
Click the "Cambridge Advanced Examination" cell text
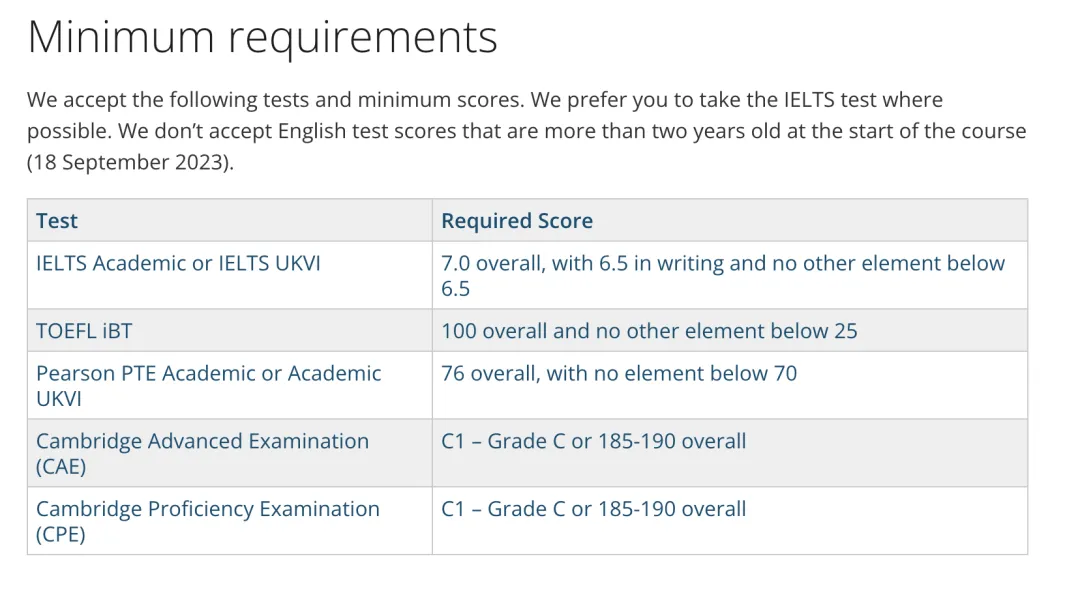(x=202, y=442)
